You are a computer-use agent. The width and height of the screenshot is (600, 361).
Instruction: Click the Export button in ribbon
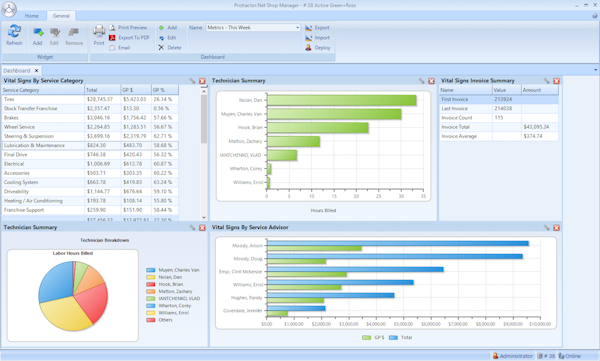(x=317, y=28)
